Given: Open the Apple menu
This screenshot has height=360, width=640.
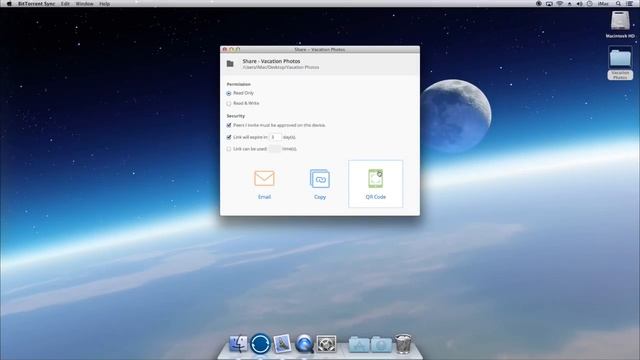Looking at the screenshot, I should coord(9,4).
